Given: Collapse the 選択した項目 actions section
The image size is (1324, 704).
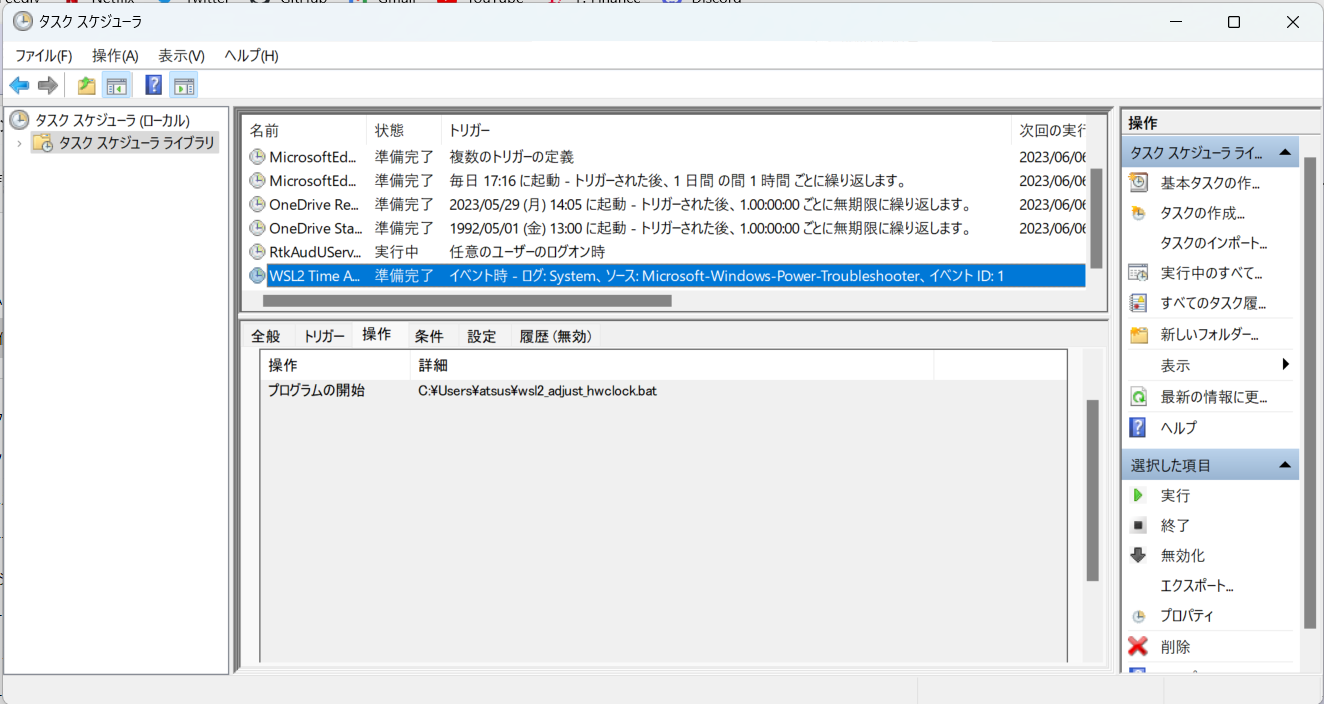Looking at the screenshot, I should pos(1285,465).
